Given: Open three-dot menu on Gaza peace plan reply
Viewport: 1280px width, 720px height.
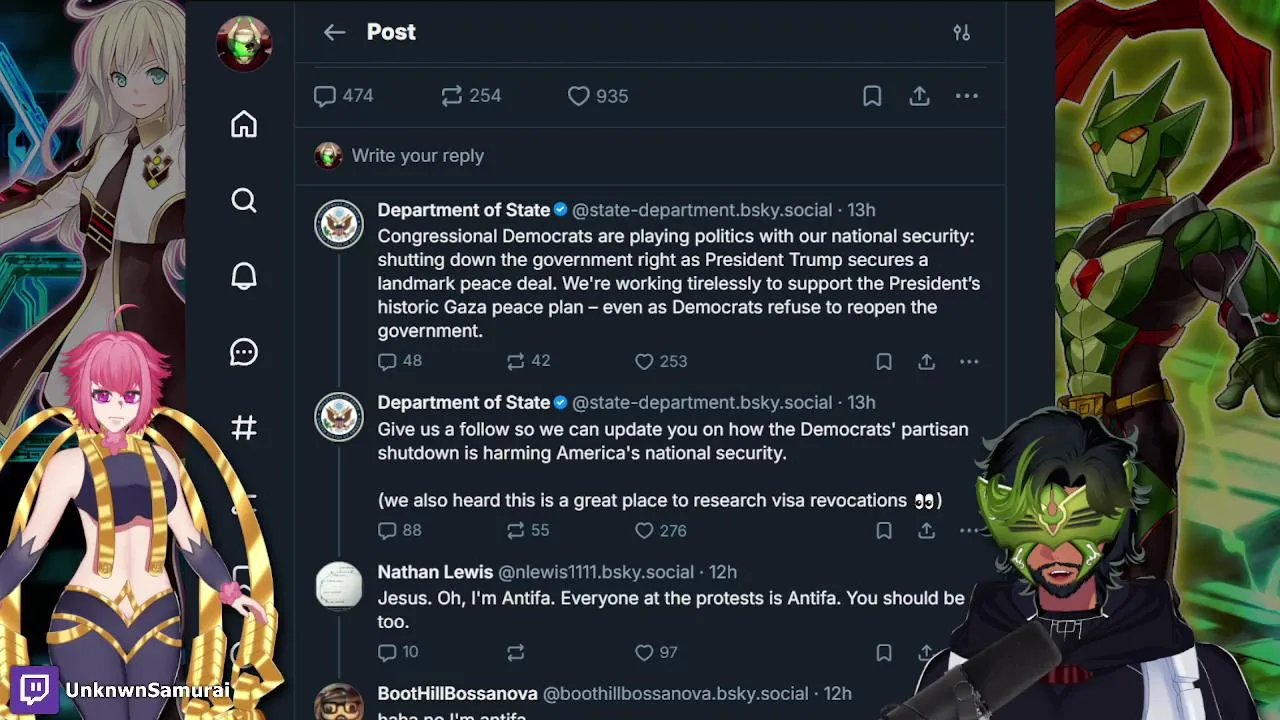Looking at the screenshot, I should (968, 362).
